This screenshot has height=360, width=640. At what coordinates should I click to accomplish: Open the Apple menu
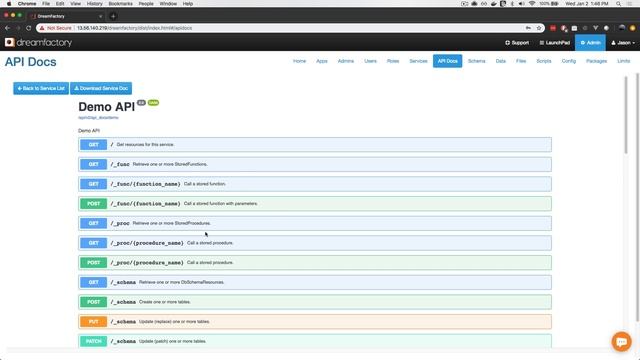[x=9, y=4]
